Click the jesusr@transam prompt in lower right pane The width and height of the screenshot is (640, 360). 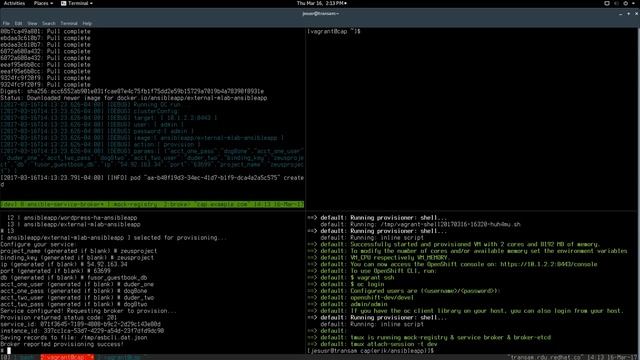(371, 351)
